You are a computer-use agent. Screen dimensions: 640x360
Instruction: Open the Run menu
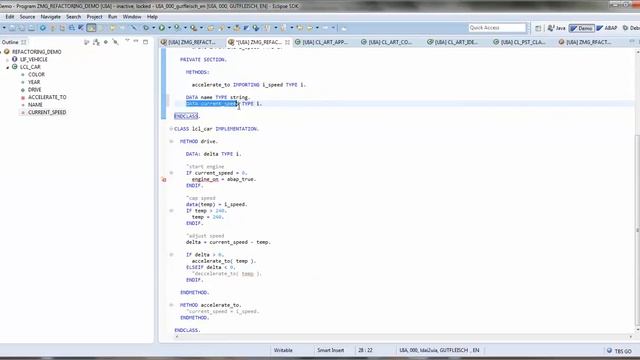click(113, 17)
